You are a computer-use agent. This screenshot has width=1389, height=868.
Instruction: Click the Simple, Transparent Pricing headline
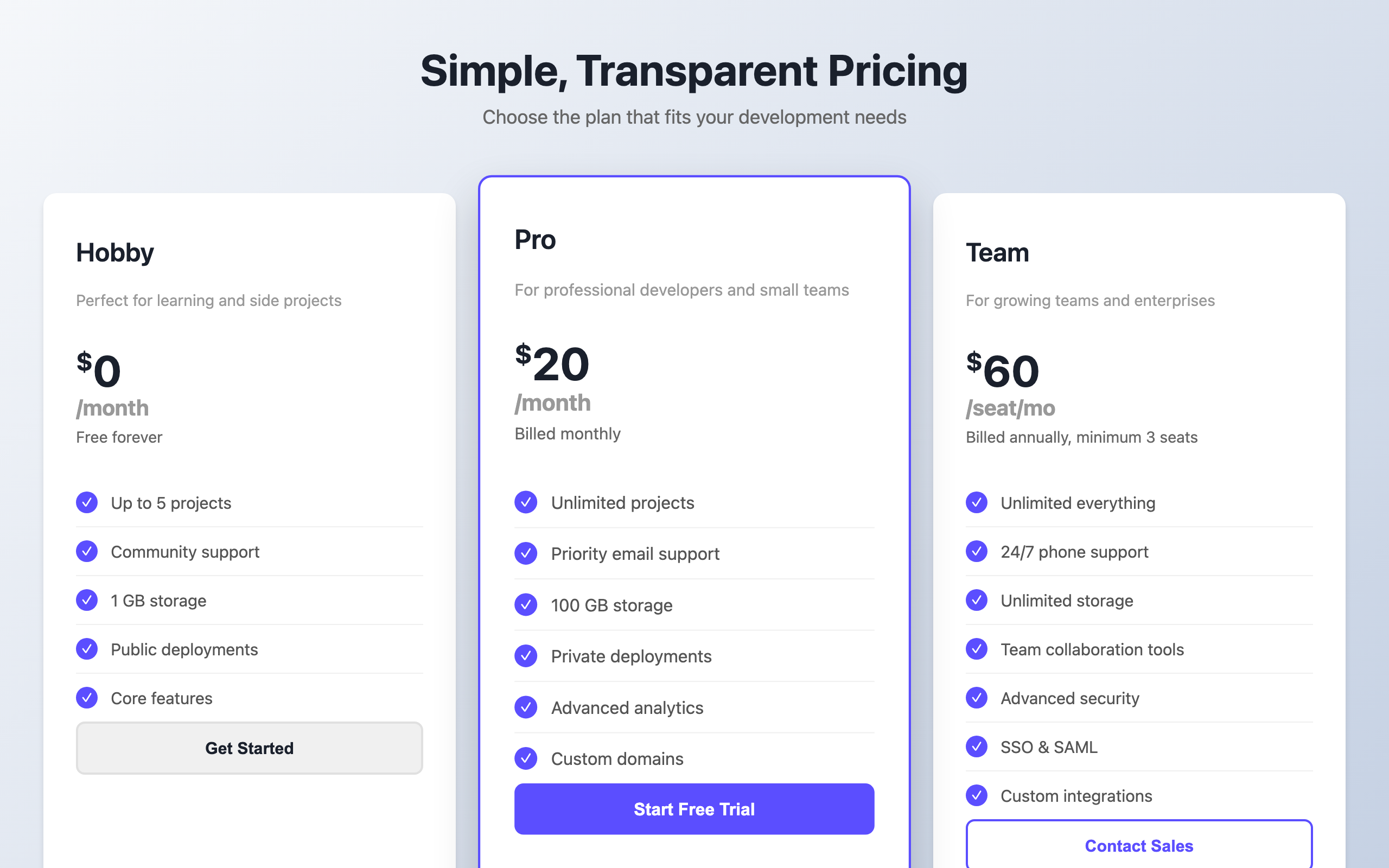tap(694, 71)
